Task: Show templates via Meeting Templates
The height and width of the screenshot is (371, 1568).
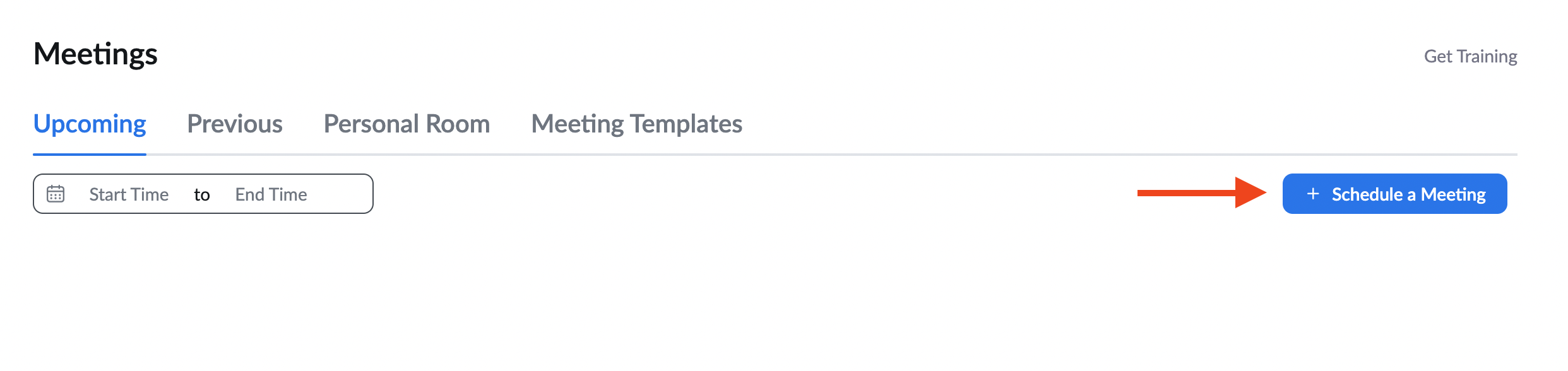Action: pos(636,124)
